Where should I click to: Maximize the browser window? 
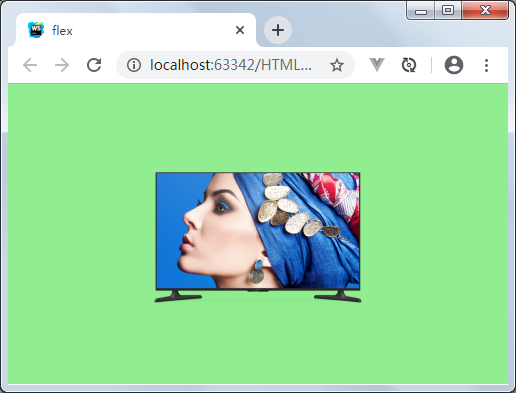point(448,11)
